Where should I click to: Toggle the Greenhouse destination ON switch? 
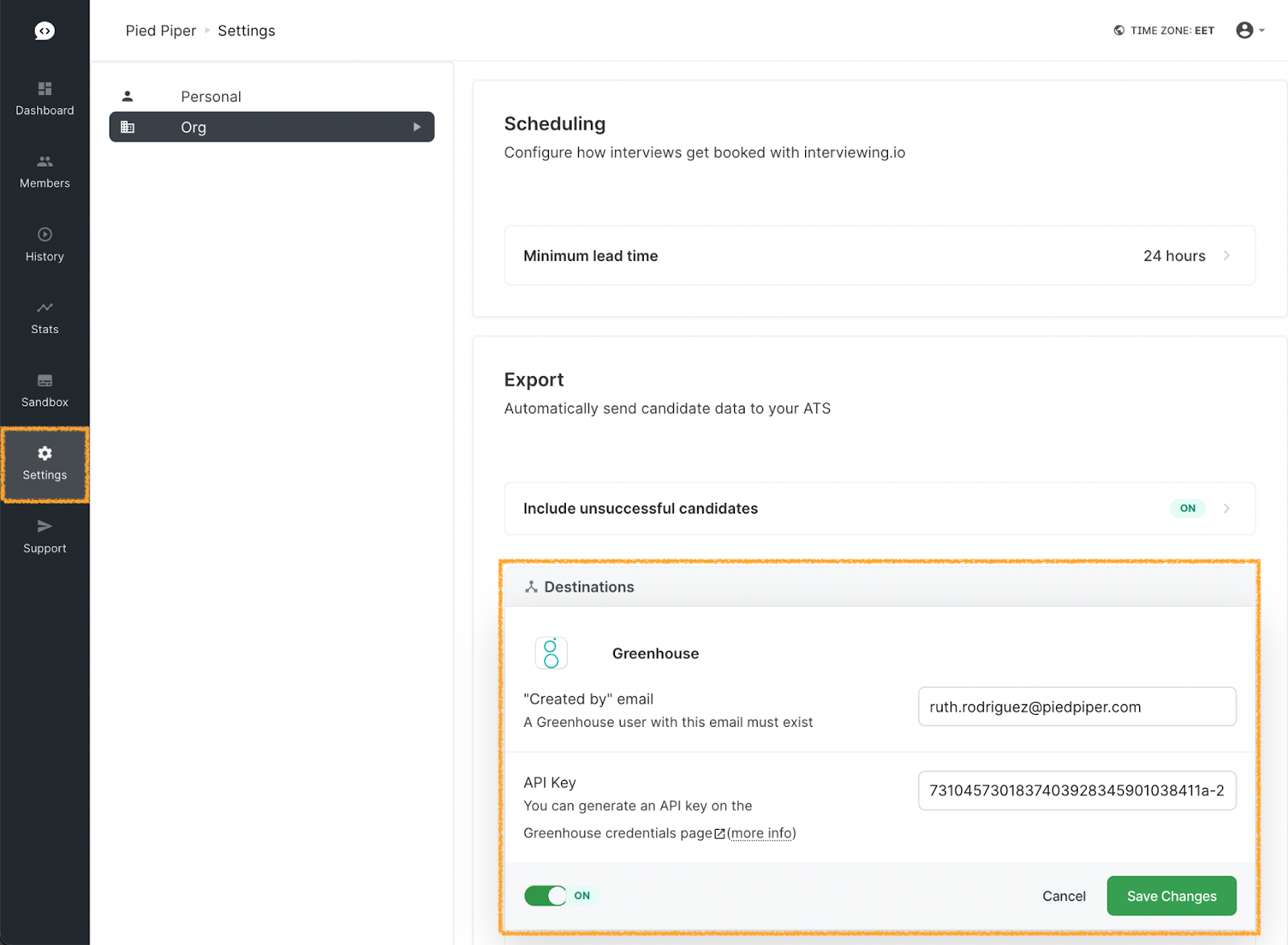(546, 896)
